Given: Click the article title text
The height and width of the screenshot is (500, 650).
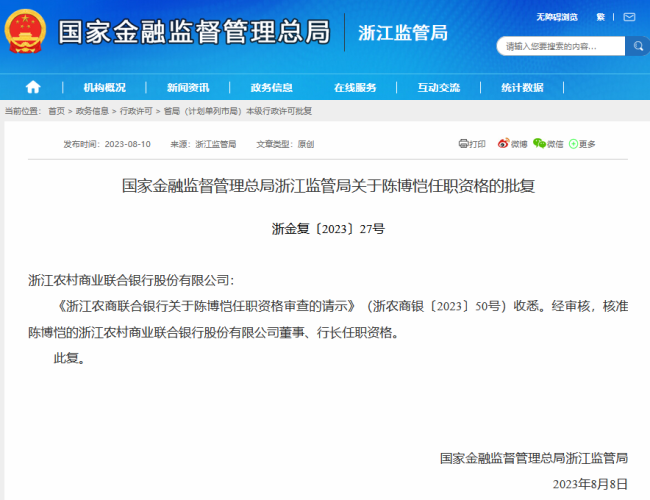Looking at the screenshot, I should (328, 186).
